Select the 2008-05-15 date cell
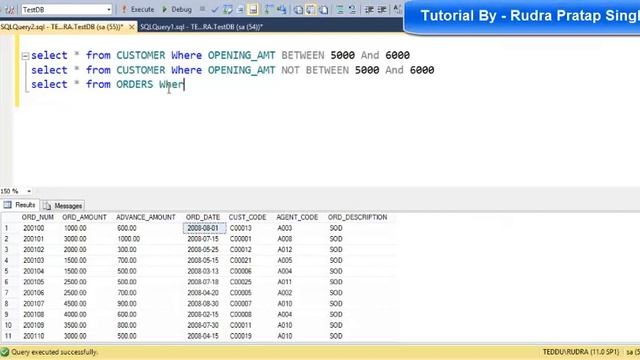Viewport: 640px width, 360px height. point(203,260)
